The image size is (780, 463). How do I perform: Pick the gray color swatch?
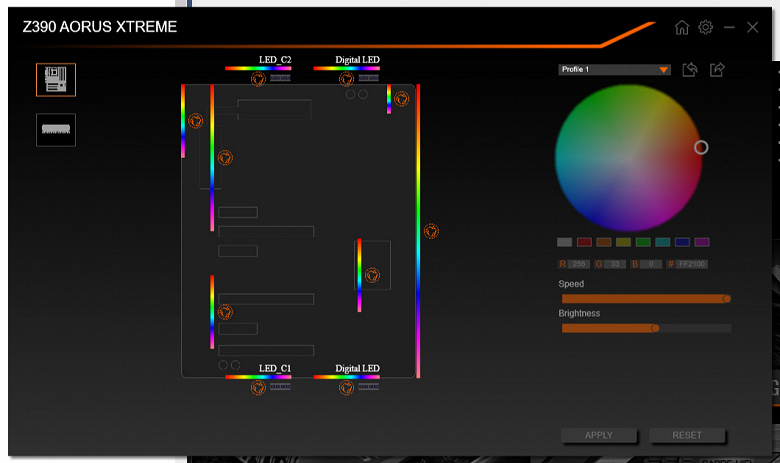(565, 242)
